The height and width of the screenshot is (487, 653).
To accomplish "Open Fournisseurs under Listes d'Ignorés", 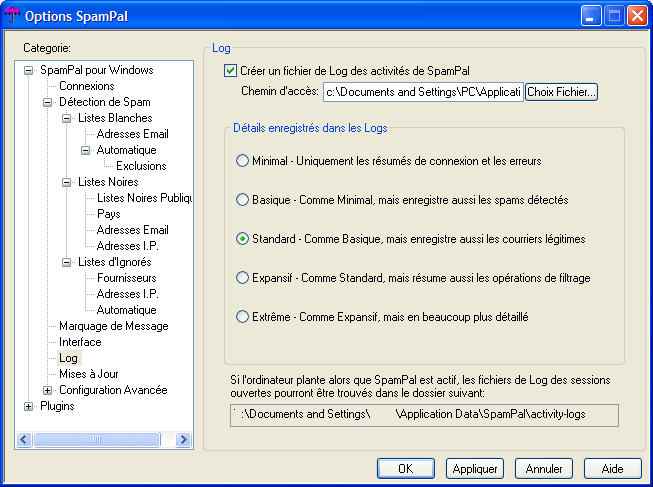I will 127,278.
